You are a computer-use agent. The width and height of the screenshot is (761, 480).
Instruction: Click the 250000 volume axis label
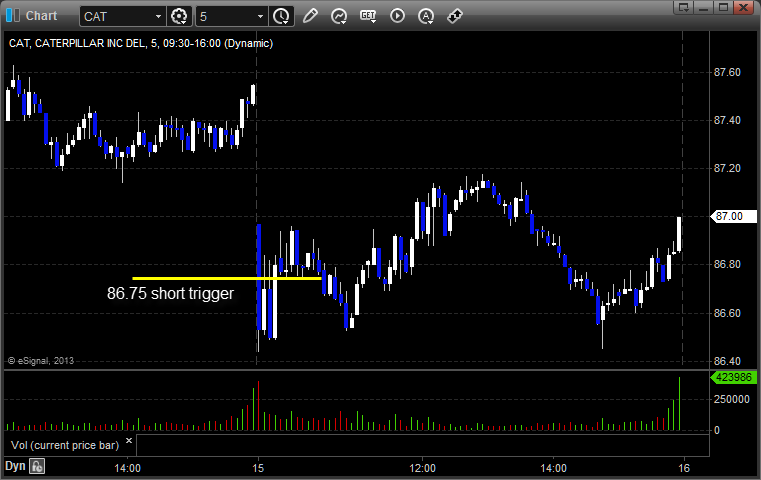click(x=731, y=399)
